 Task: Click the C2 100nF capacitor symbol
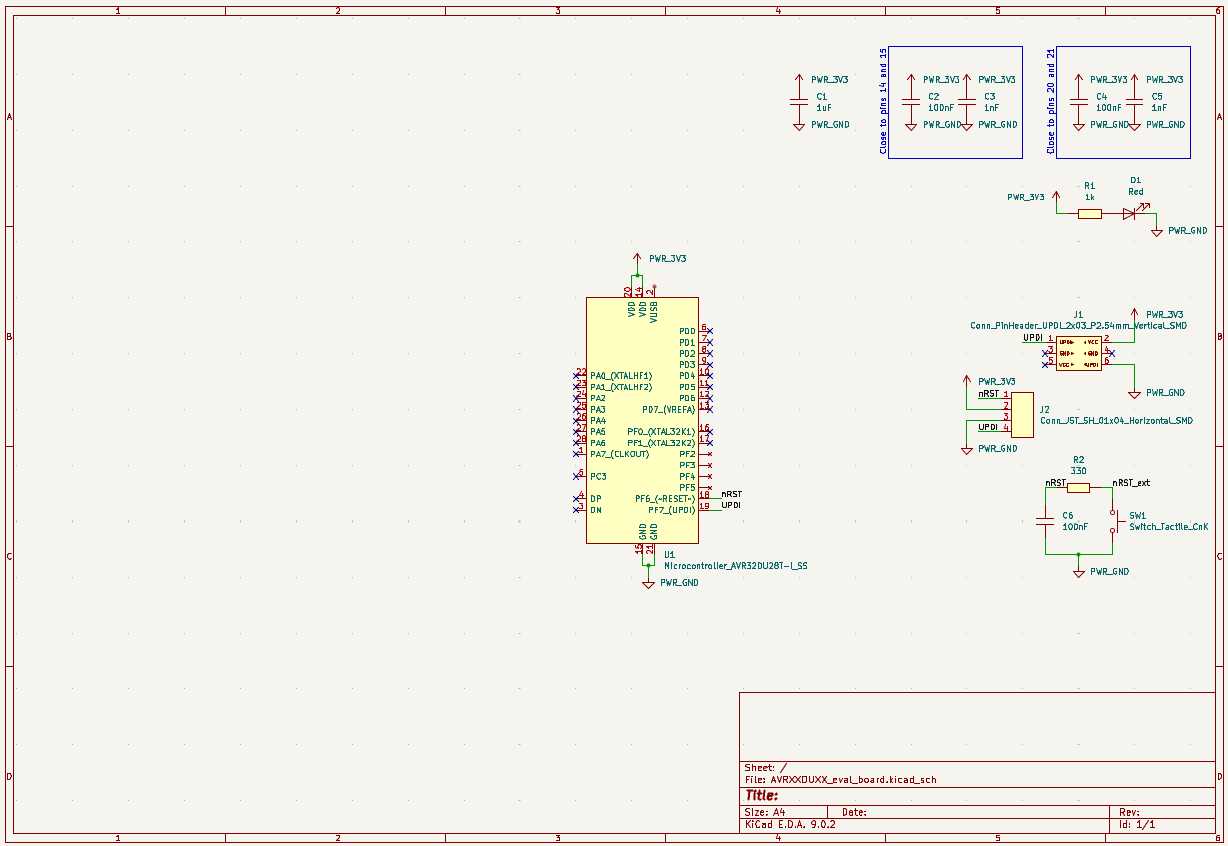[x=910, y=101]
